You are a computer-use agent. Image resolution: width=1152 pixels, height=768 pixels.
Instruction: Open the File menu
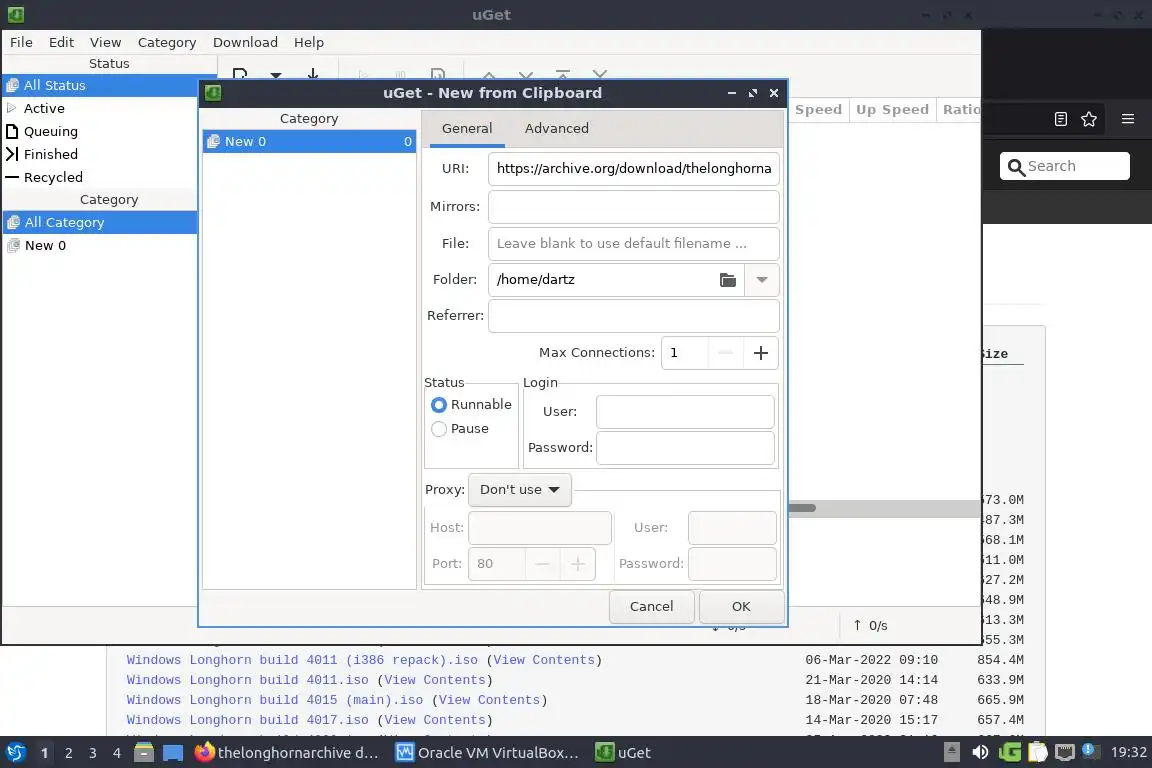(21, 43)
